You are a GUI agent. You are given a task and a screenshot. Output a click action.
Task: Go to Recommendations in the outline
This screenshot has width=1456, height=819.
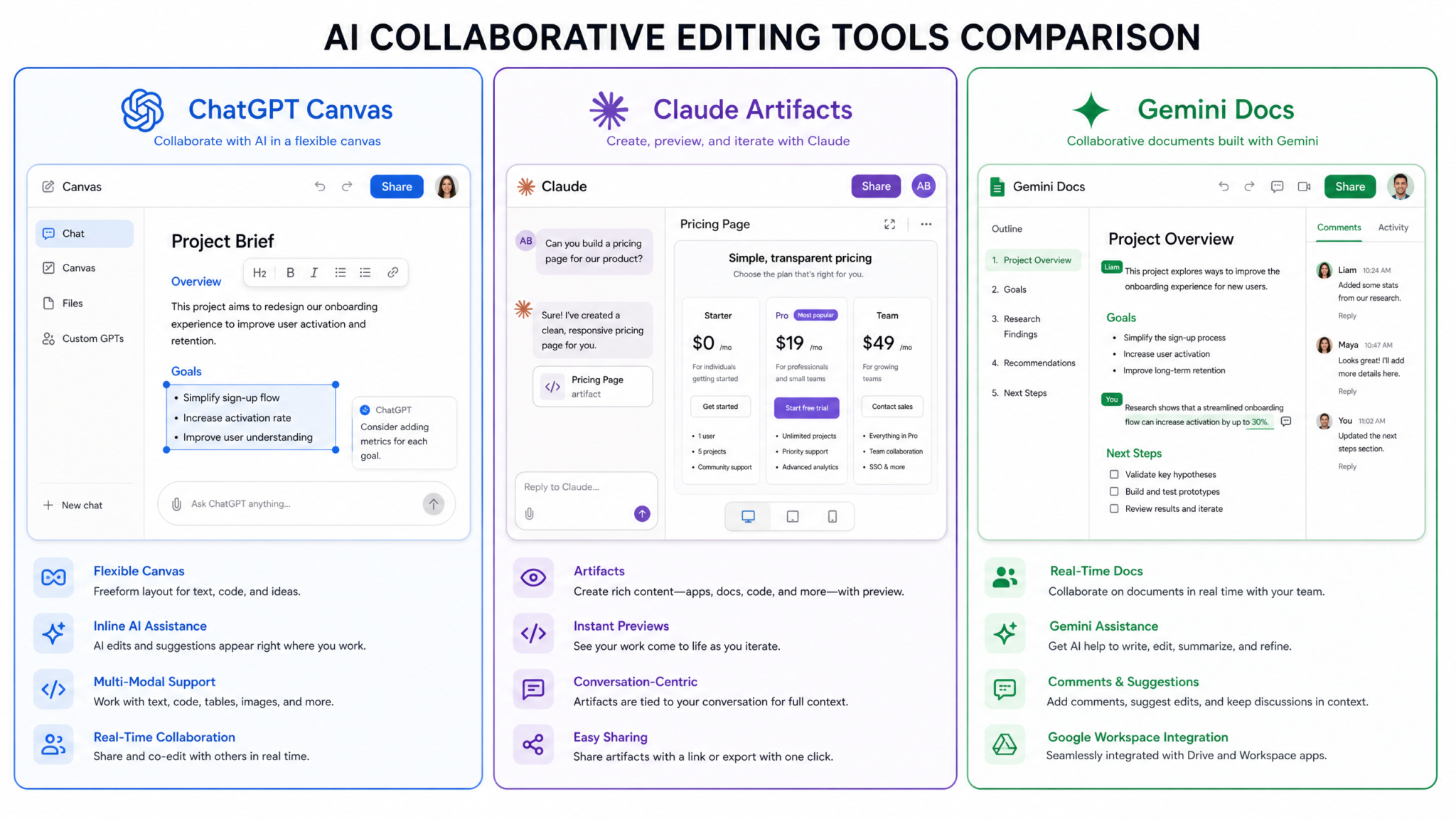point(1034,363)
